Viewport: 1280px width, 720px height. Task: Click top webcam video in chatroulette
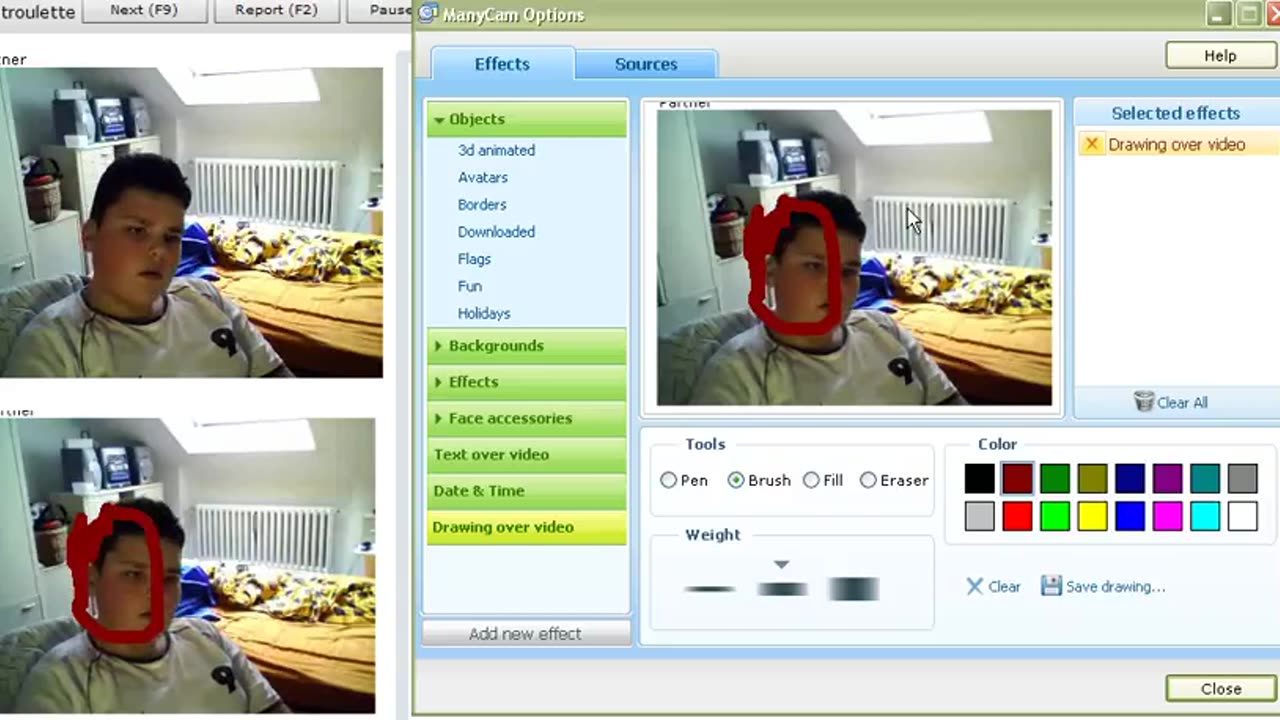(191, 222)
